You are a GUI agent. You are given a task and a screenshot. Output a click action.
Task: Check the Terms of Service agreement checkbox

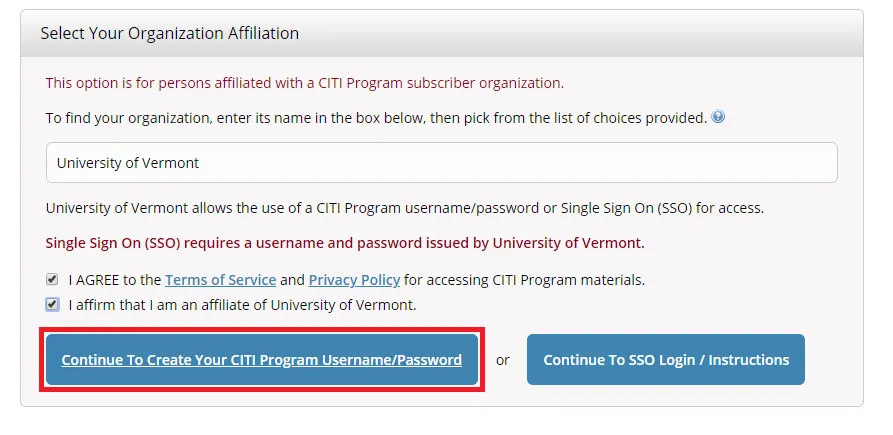pos(52,280)
